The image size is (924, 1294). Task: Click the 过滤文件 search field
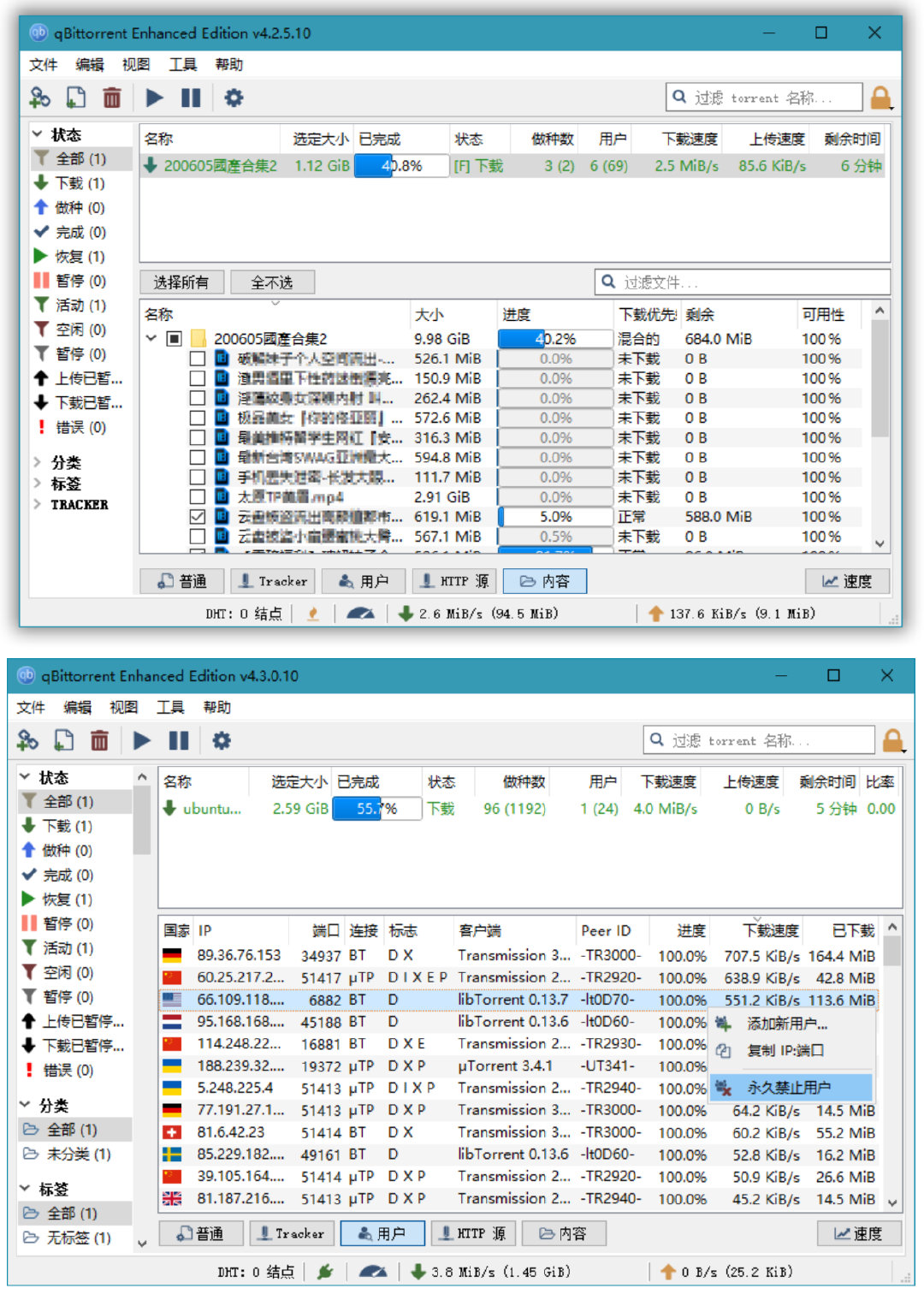[x=744, y=282]
